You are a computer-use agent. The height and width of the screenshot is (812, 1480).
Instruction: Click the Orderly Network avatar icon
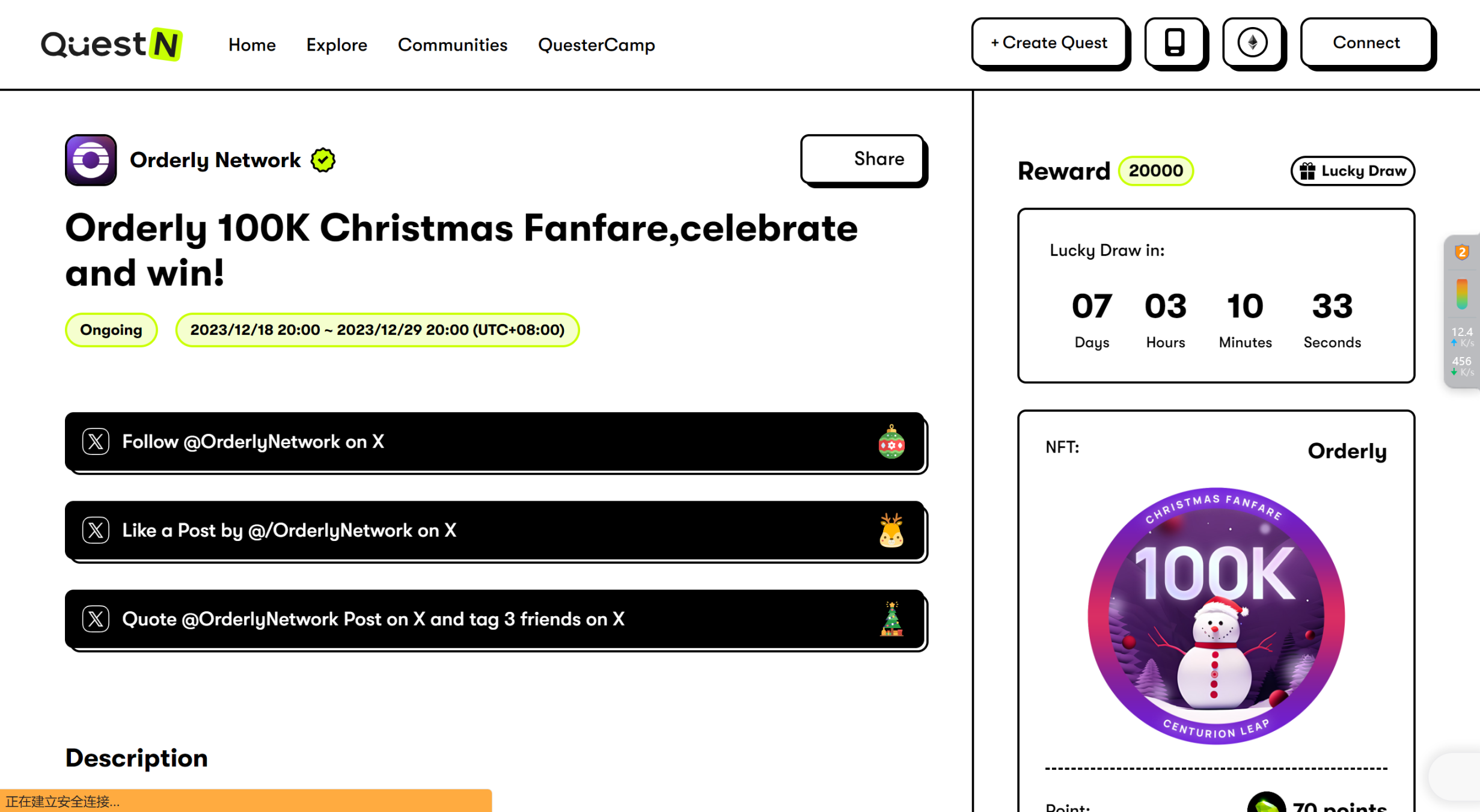(x=91, y=160)
